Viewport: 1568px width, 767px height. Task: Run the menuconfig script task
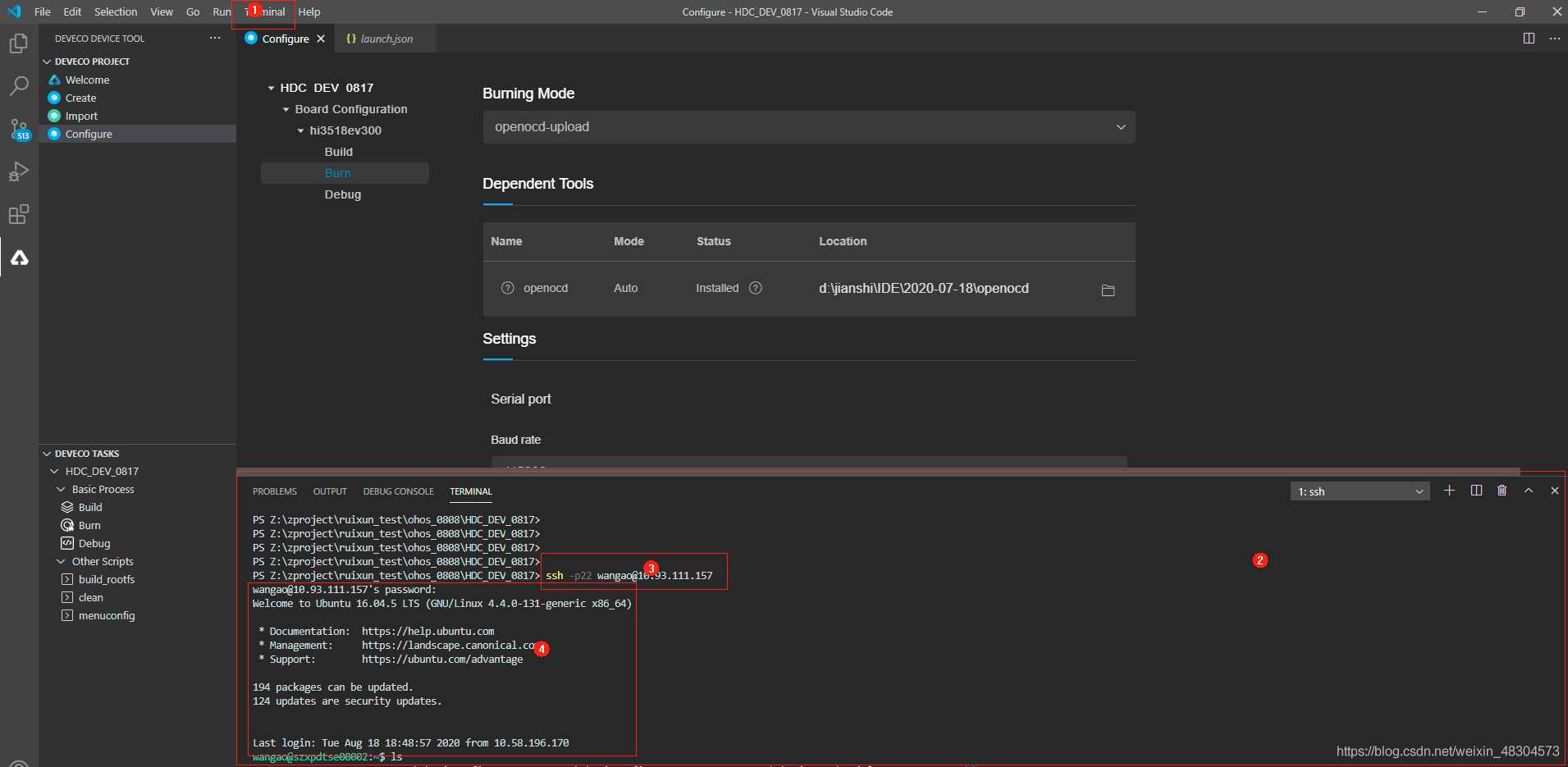pos(107,615)
